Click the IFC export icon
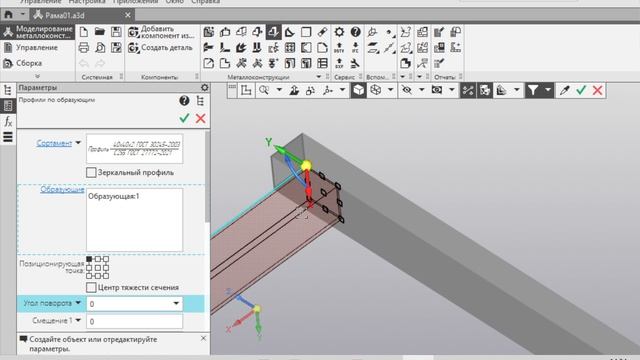The width and height of the screenshot is (640, 360). coord(356,48)
